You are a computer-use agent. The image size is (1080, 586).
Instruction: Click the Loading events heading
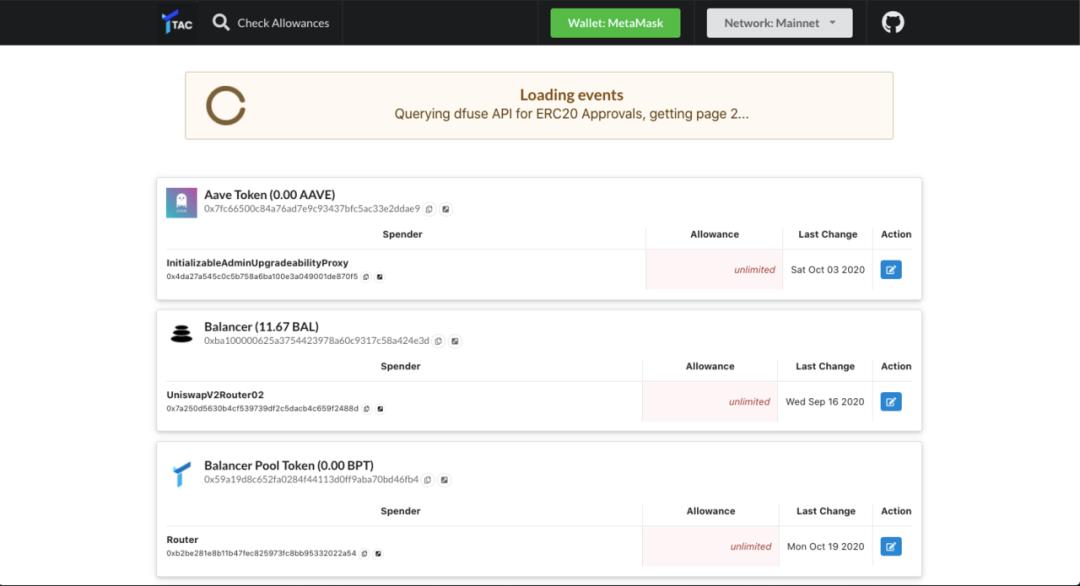click(x=571, y=95)
